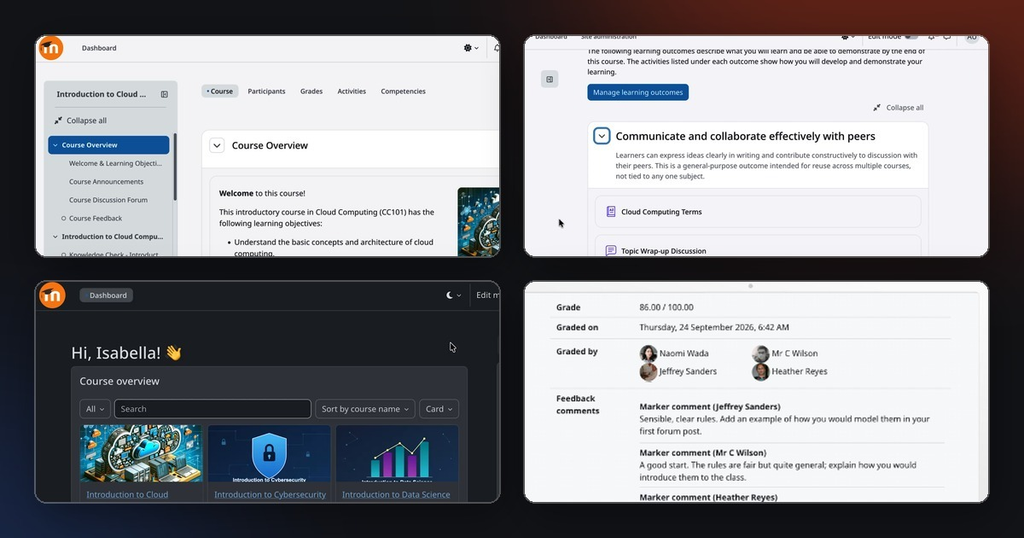Open the Sort by course name dropdown

click(364, 409)
